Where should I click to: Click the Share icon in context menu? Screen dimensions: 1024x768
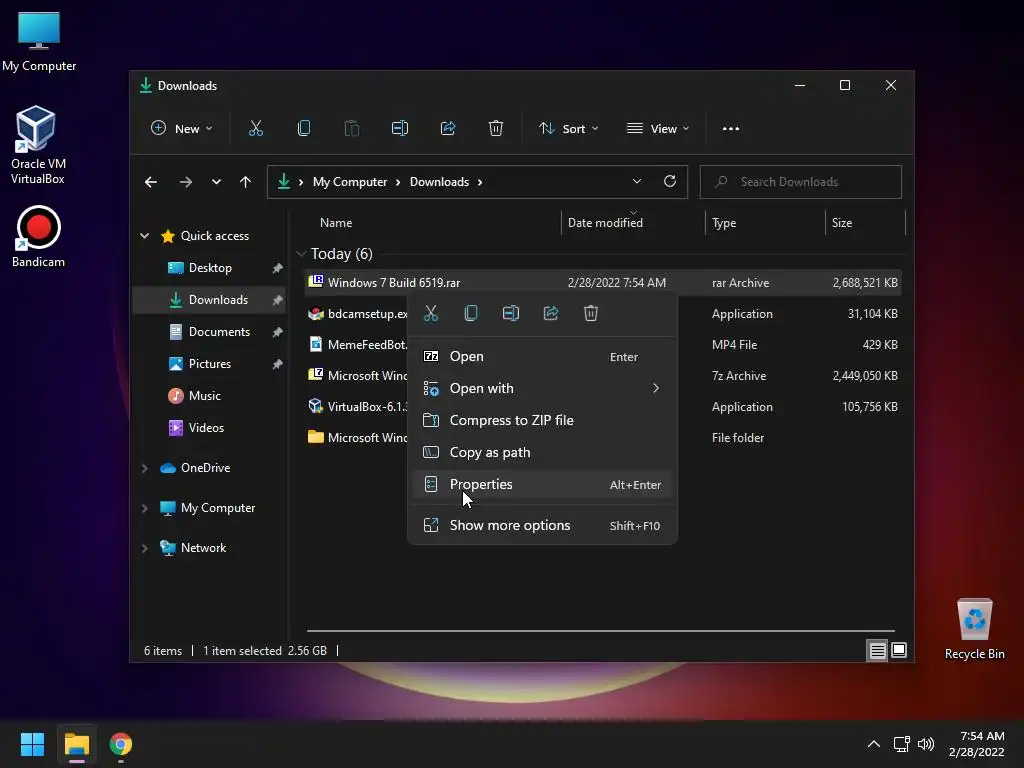click(x=551, y=313)
